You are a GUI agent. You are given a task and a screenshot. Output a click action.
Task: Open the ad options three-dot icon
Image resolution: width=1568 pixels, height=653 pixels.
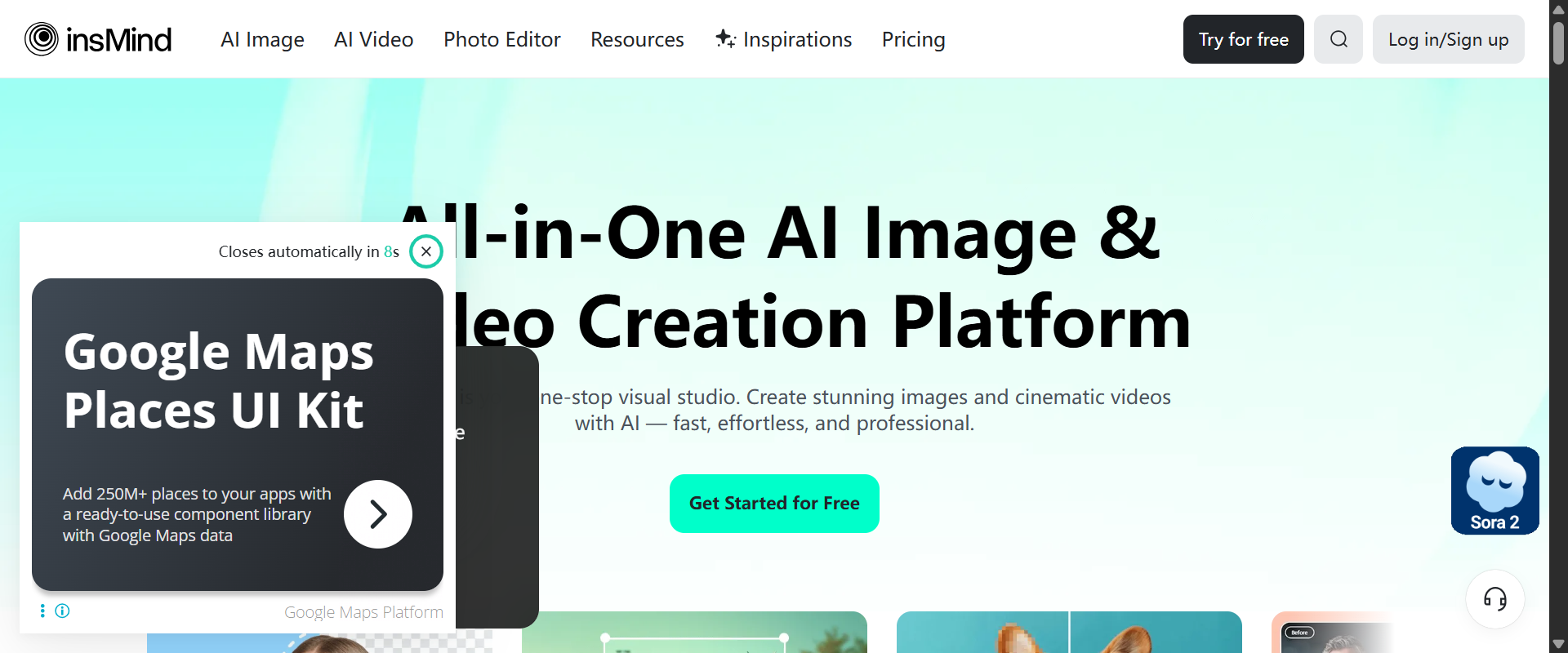tap(42, 611)
